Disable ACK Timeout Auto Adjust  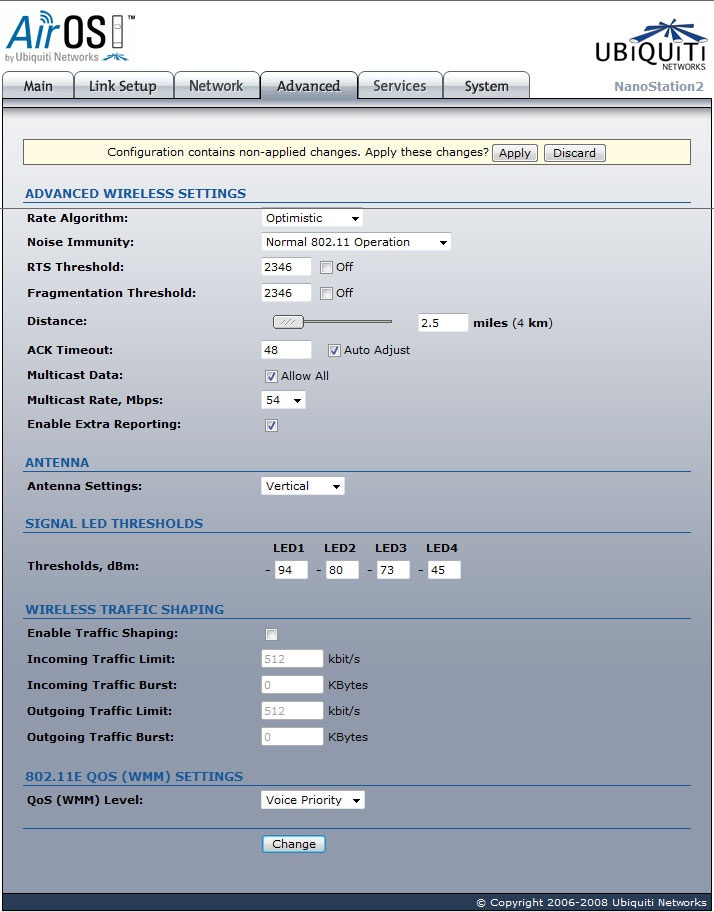pyautogui.click(x=335, y=350)
